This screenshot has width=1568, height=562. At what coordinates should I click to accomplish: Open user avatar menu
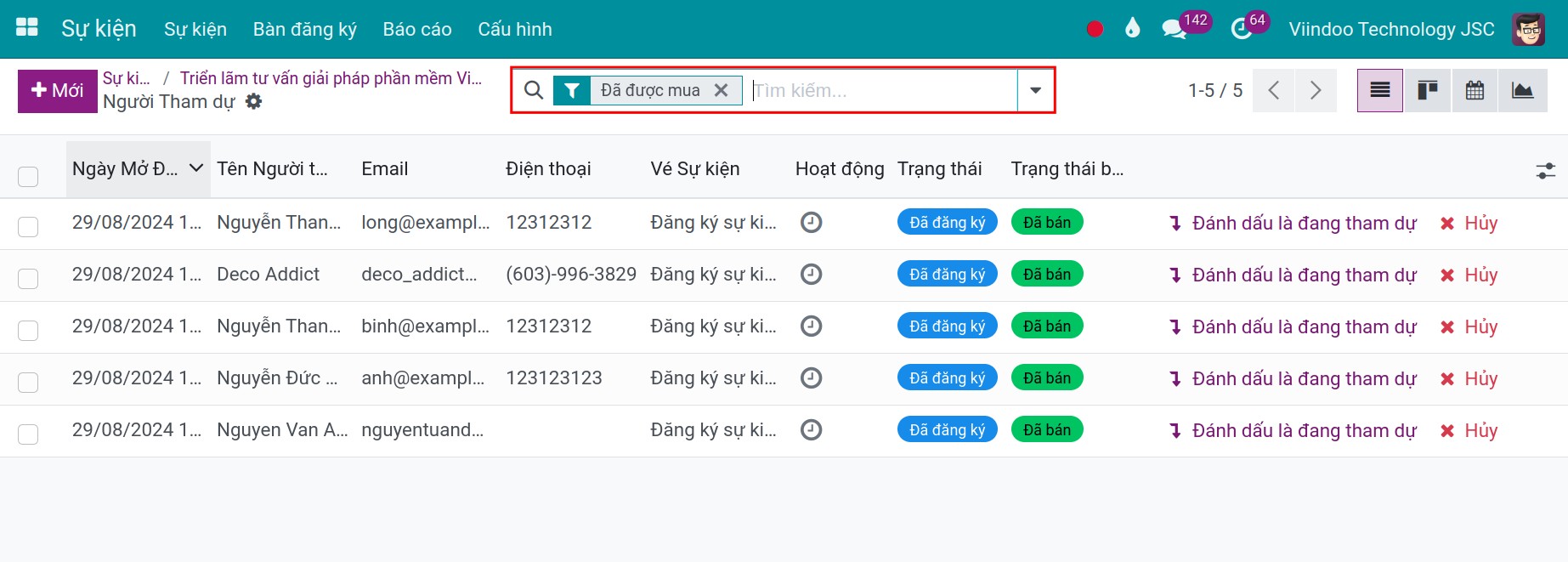(1528, 29)
